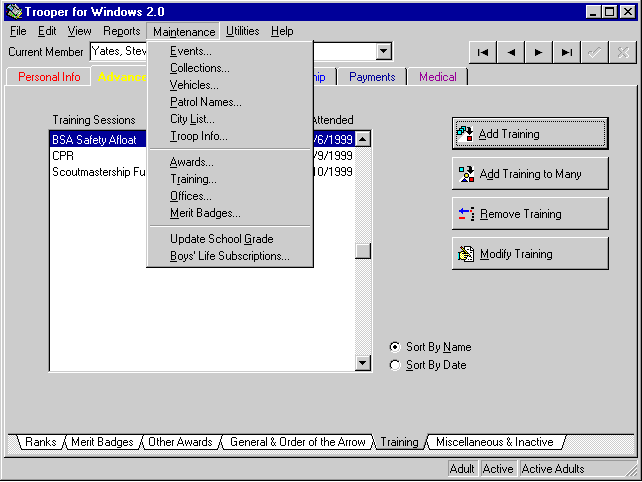The image size is (642, 482).
Task: Click Add Training to Many button
Action: point(530,174)
